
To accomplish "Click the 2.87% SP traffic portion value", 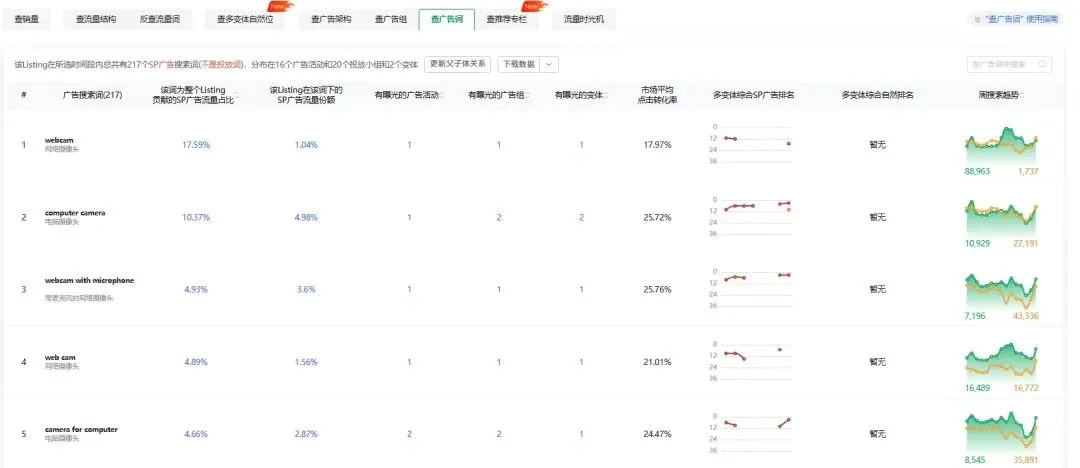I will coord(306,434).
